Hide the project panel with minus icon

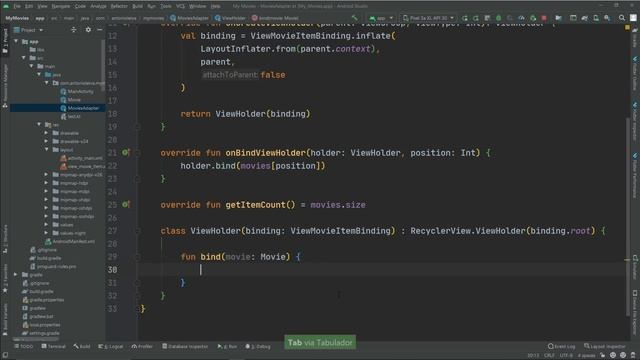[100, 30]
